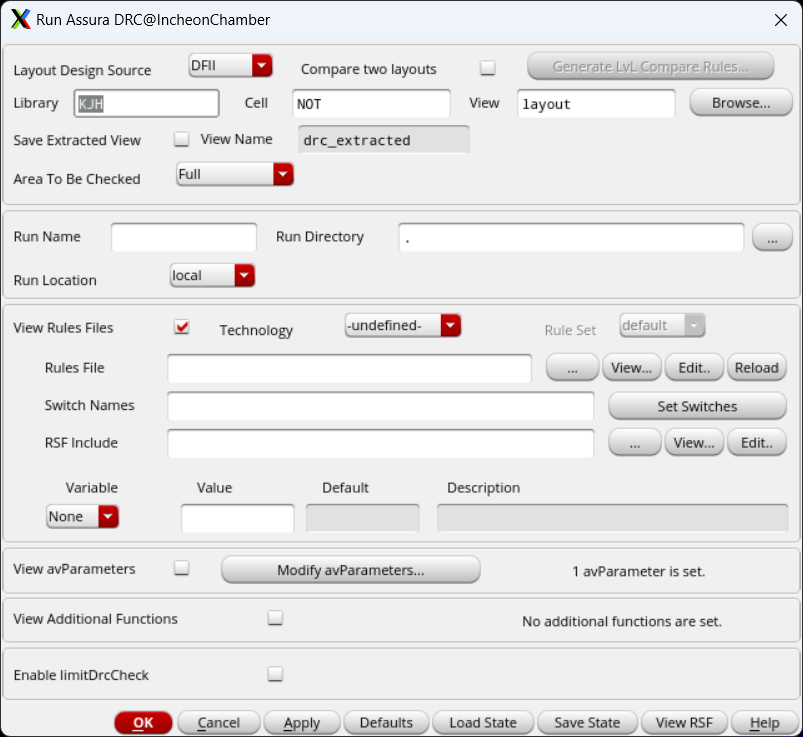Screen dimensions: 803x737
Task: Click the X application icon in title bar
Action: pyautogui.click(x=20, y=19)
